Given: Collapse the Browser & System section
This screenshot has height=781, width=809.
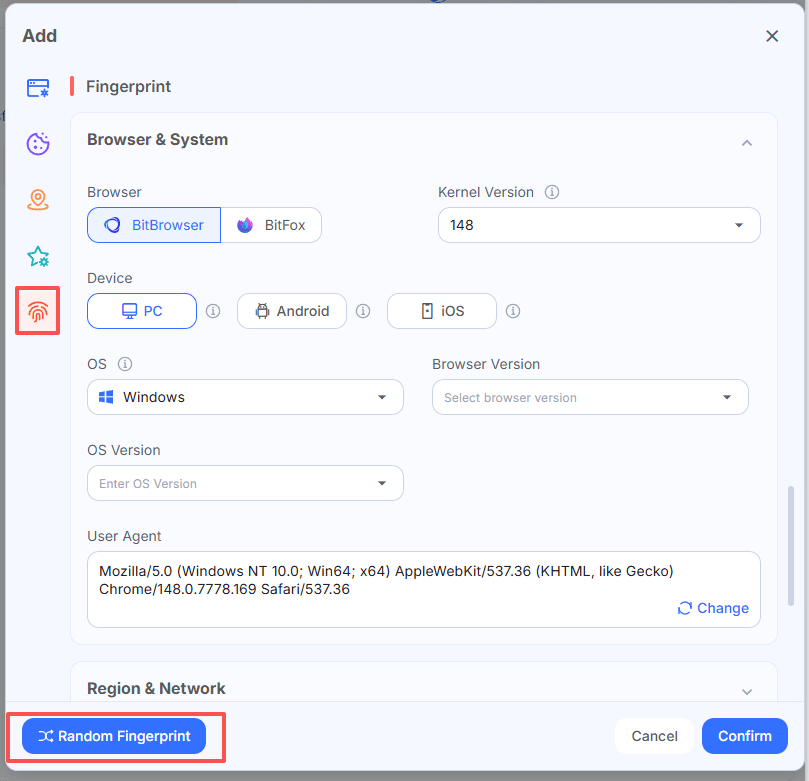Looking at the screenshot, I should 747,143.
